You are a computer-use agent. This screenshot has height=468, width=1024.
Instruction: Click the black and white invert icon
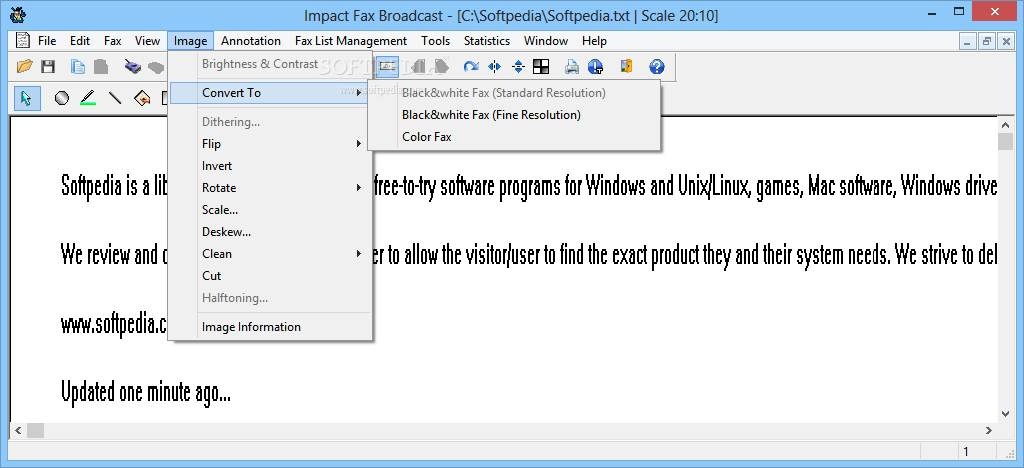pos(541,66)
